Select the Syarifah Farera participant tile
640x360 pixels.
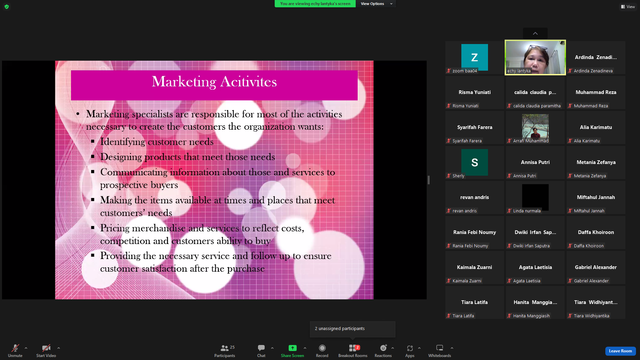pyautogui.click(x=475, y=128)
